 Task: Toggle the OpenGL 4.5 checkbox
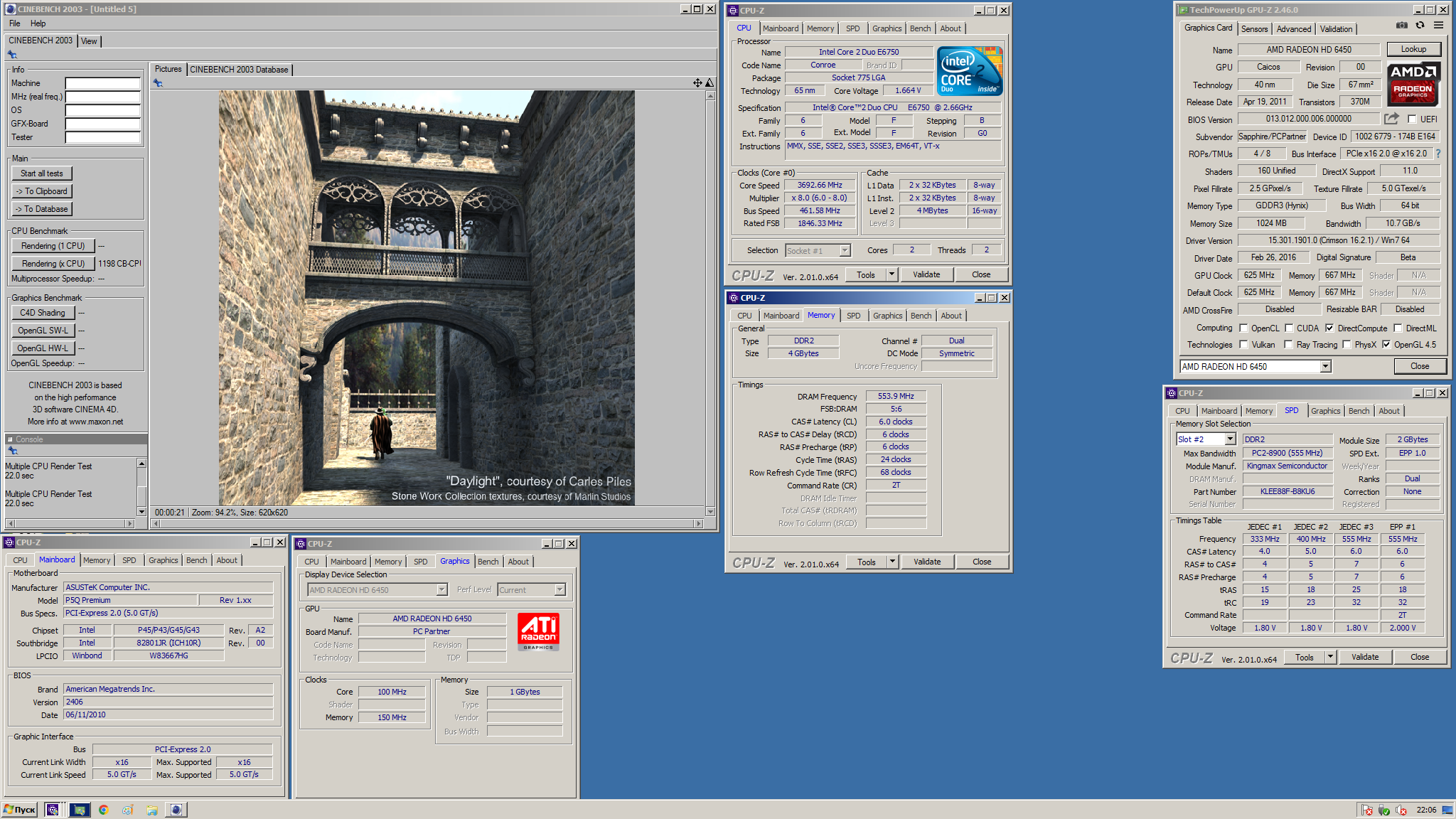pyautogui.click(x=1386, y=345)
